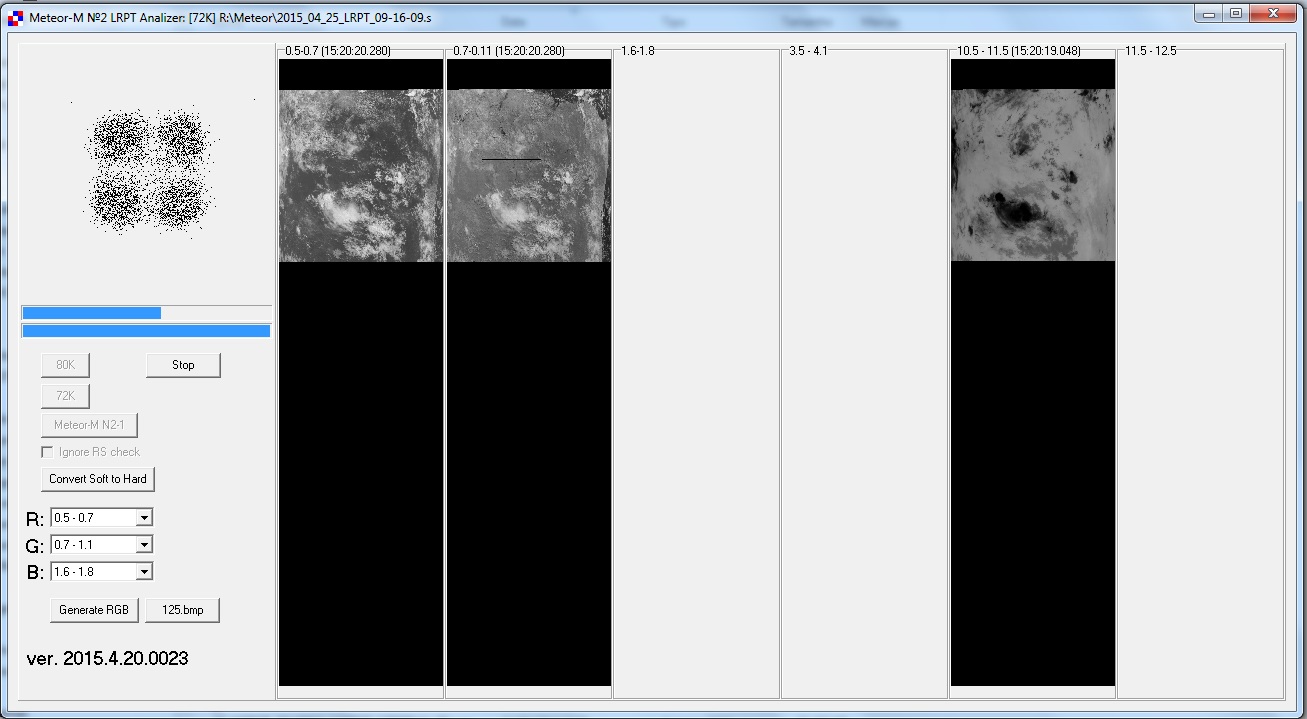Minimize the LRPT Analizer window
Viewport: 1307px width, 719px height.
tap(1210, 13)
